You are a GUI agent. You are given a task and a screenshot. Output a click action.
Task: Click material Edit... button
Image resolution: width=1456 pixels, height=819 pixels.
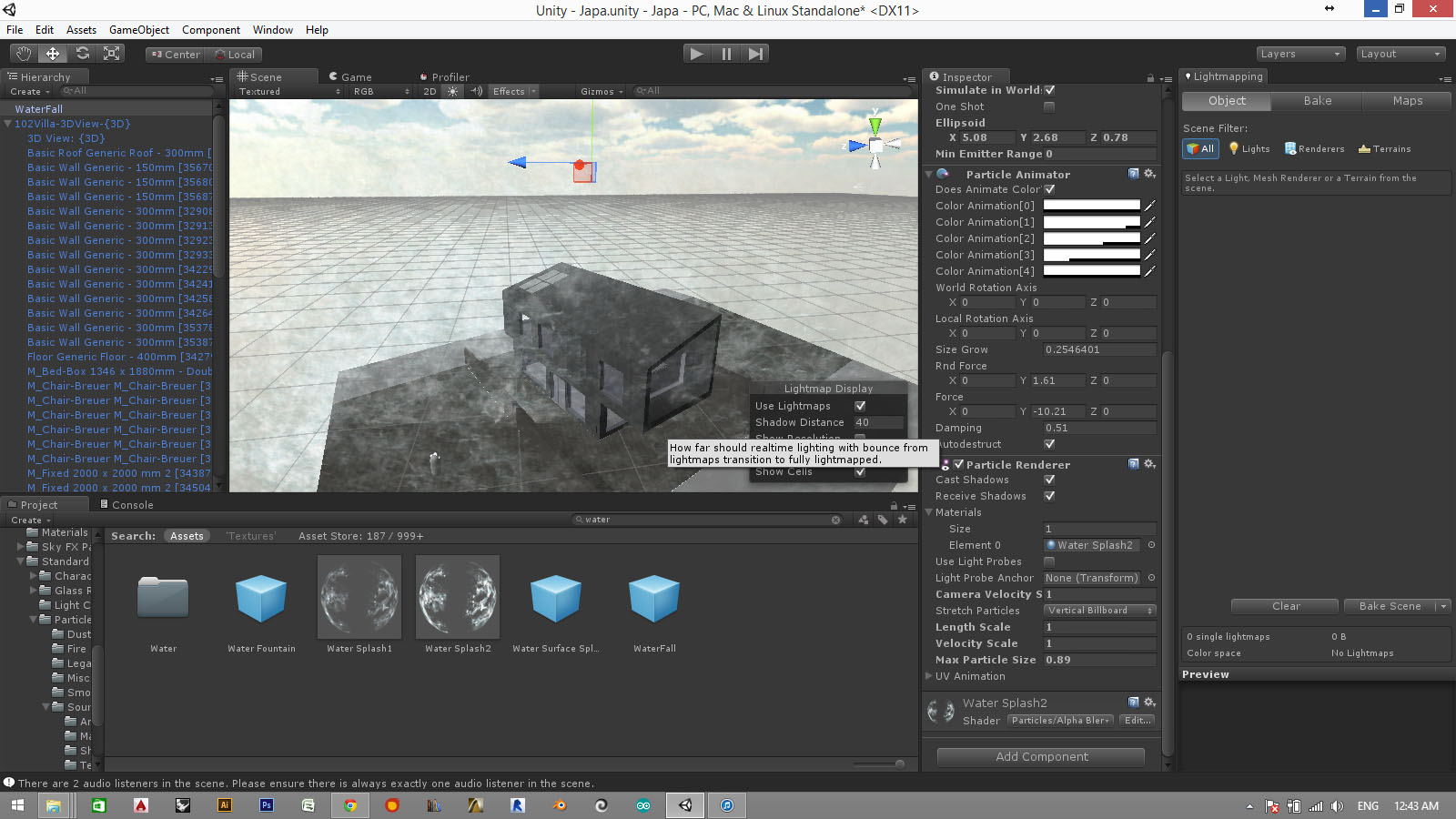[1137, 720]
